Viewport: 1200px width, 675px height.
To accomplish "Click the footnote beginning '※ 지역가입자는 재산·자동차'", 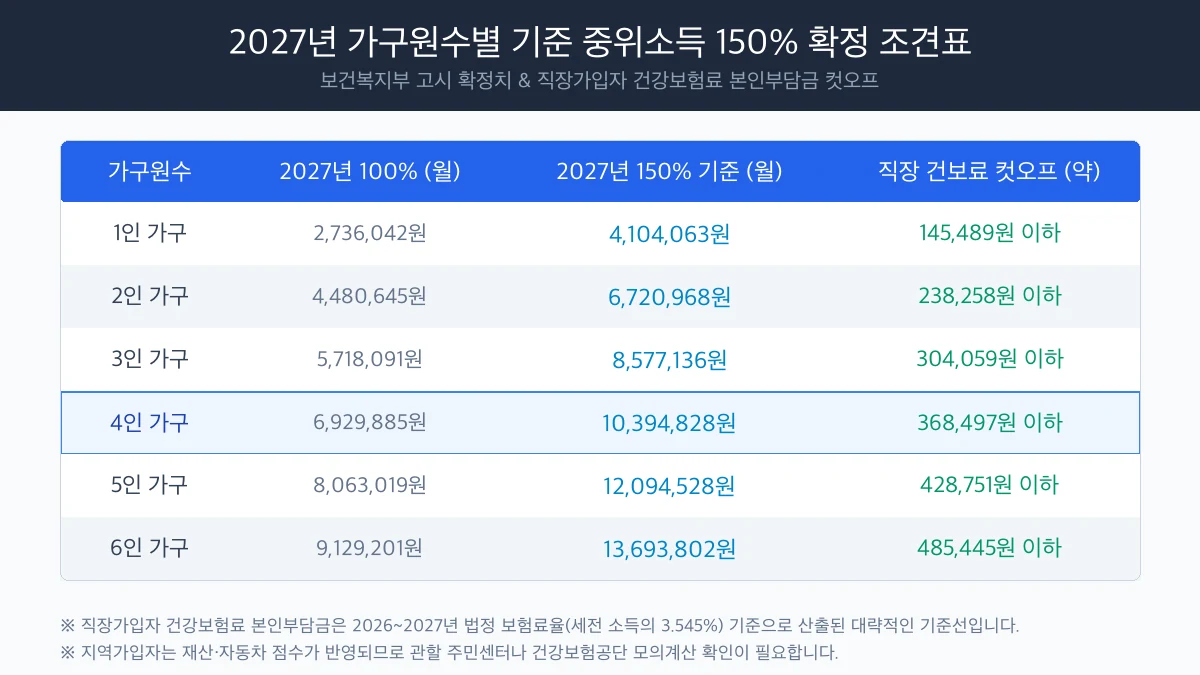I will pos(449,653).
